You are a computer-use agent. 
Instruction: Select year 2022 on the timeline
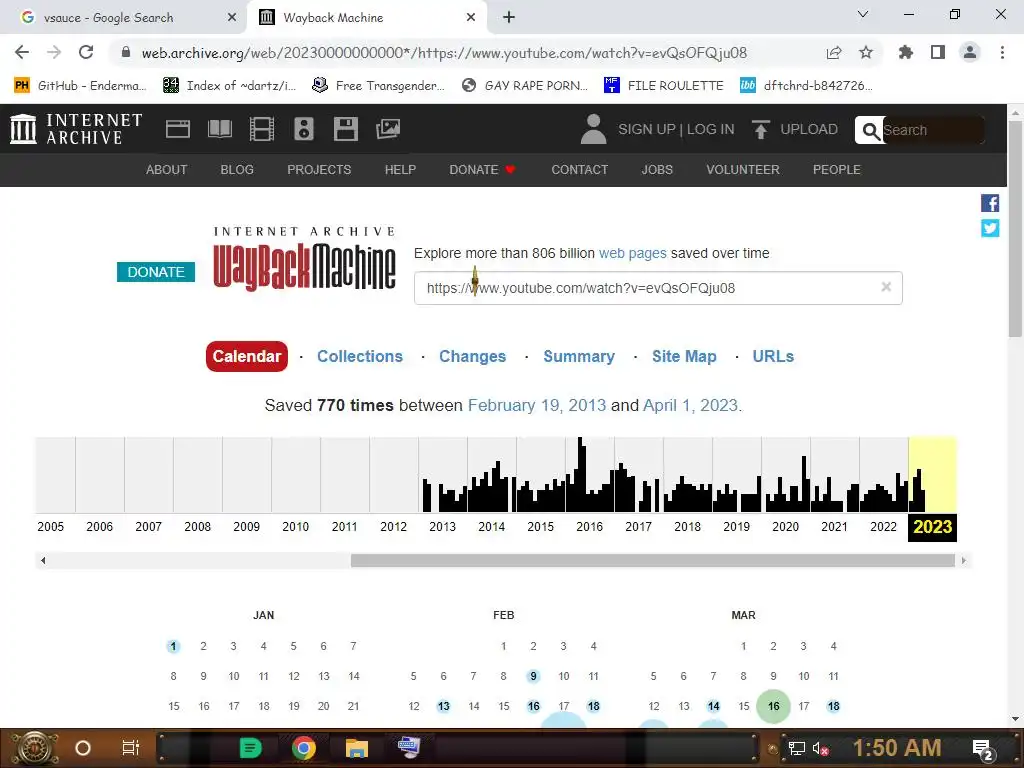[884, 527]
